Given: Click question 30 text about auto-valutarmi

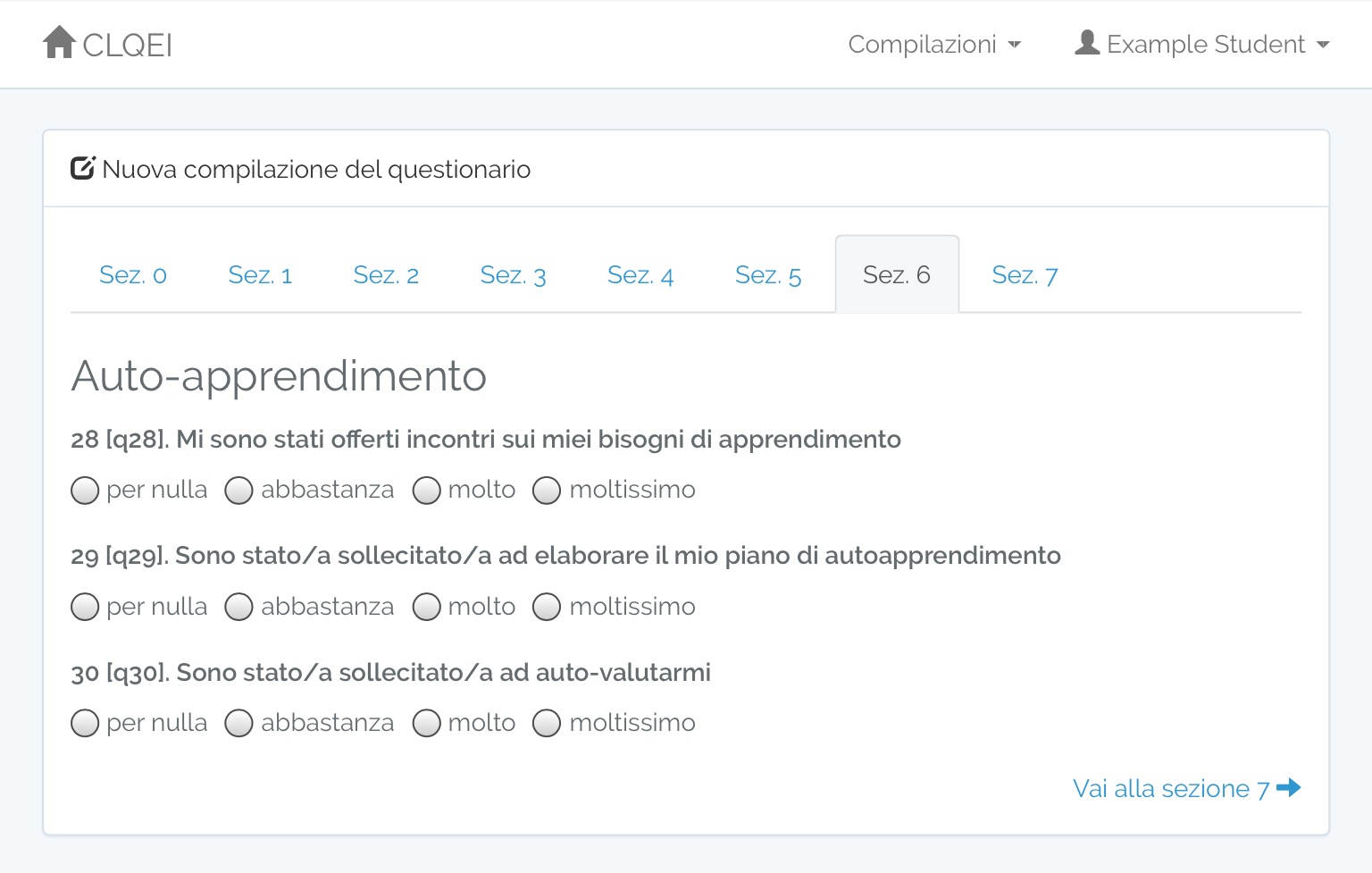Looking at the screenshot, I should 390,673.
